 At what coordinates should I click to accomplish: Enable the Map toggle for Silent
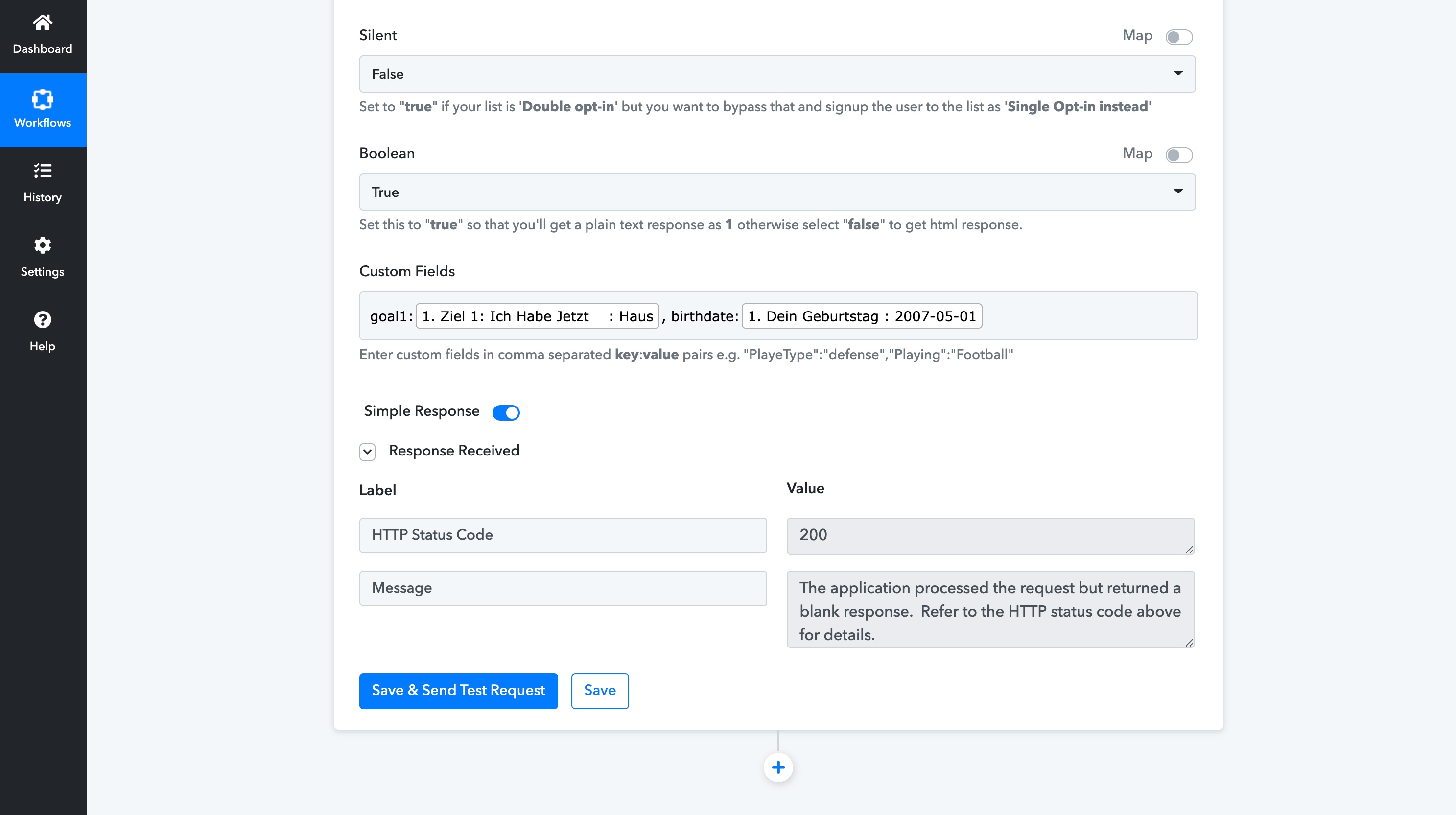(1179, 37)
